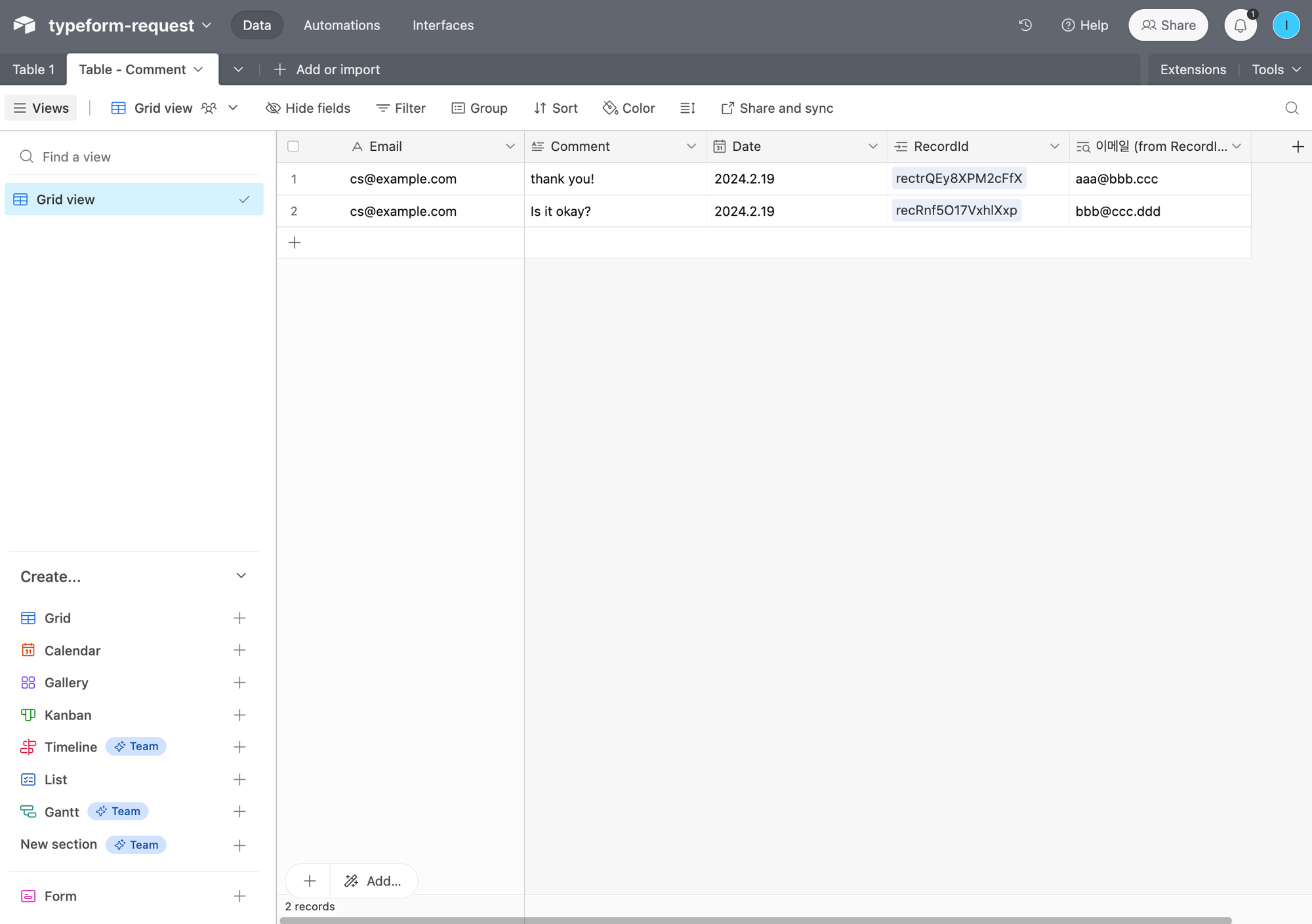The width and height of the screenshot is (1312, 924).
Task: Toggle Views sidebar button
Action: click(41, 108)
